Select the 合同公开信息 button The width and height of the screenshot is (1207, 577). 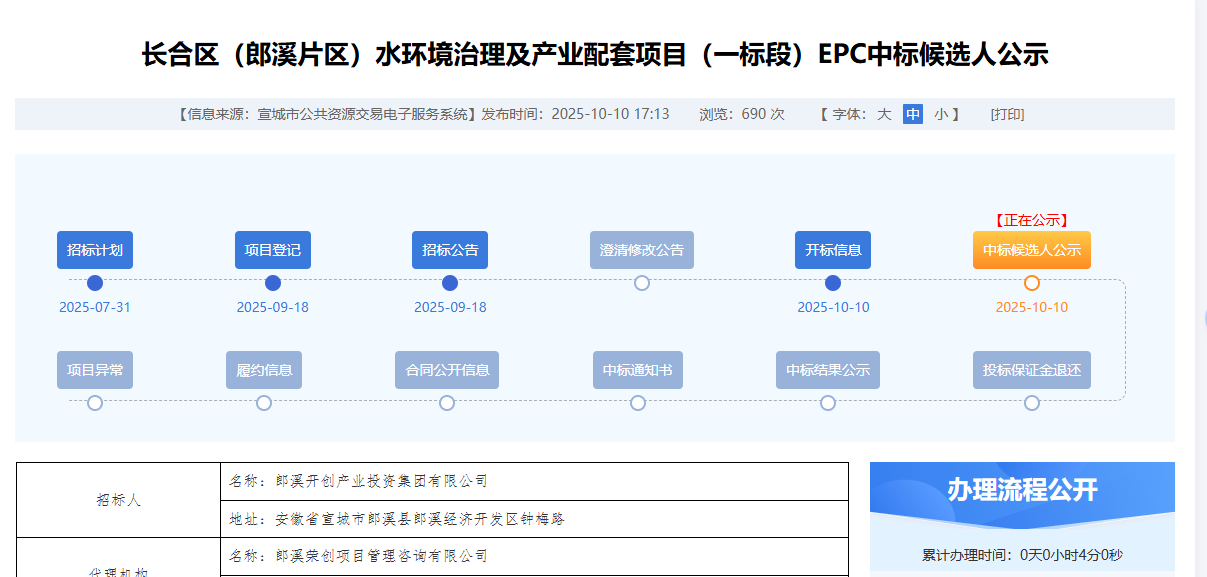[x=447, y=370]
